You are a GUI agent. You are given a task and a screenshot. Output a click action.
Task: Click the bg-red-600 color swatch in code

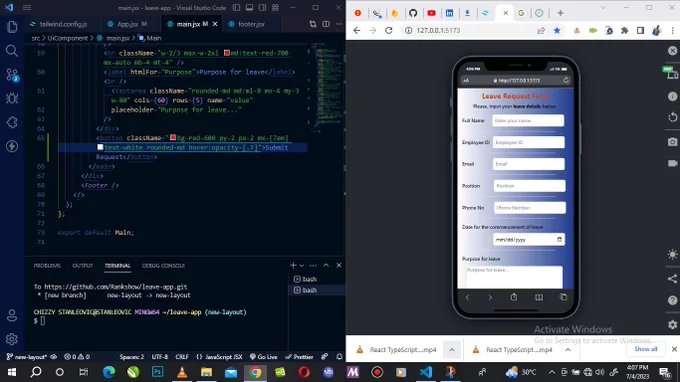pyautogui.click(x=173, y=138)
